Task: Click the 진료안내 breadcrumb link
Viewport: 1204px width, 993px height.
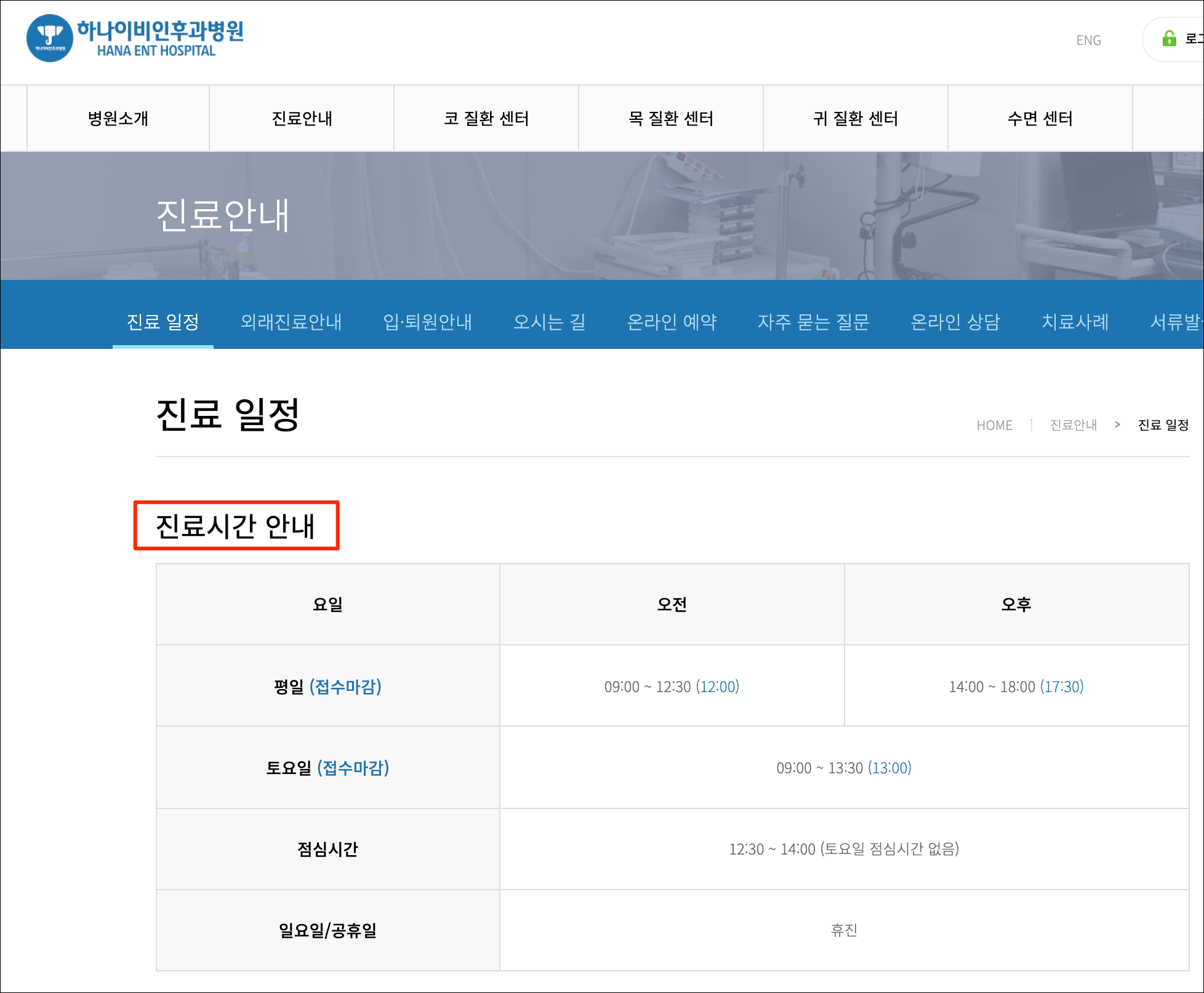Action: 1073,425
